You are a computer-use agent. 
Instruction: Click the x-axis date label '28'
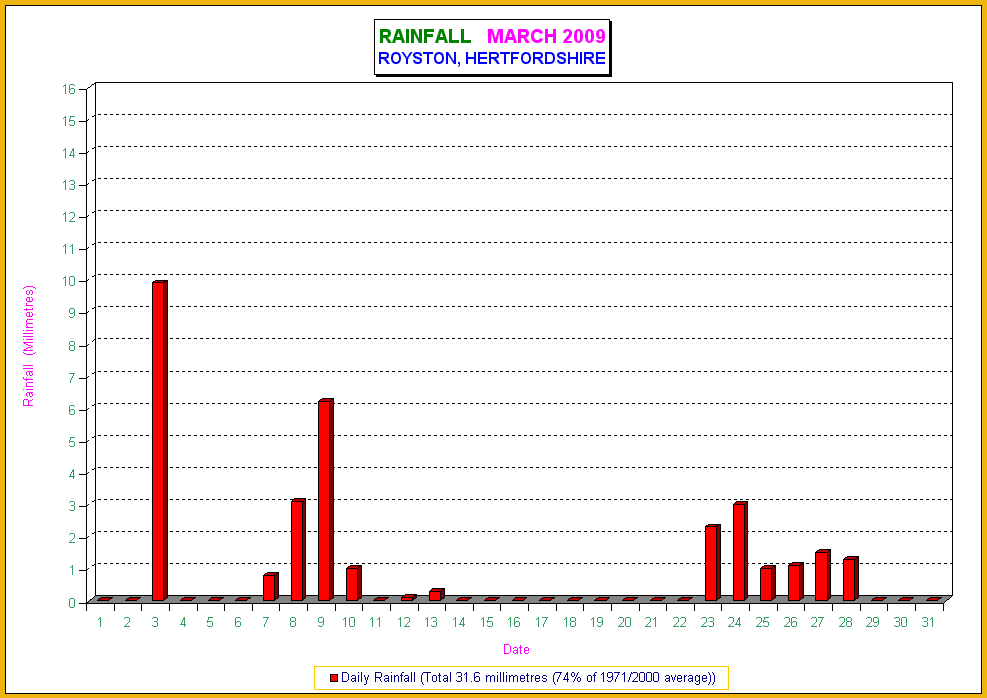pos(845,622)
